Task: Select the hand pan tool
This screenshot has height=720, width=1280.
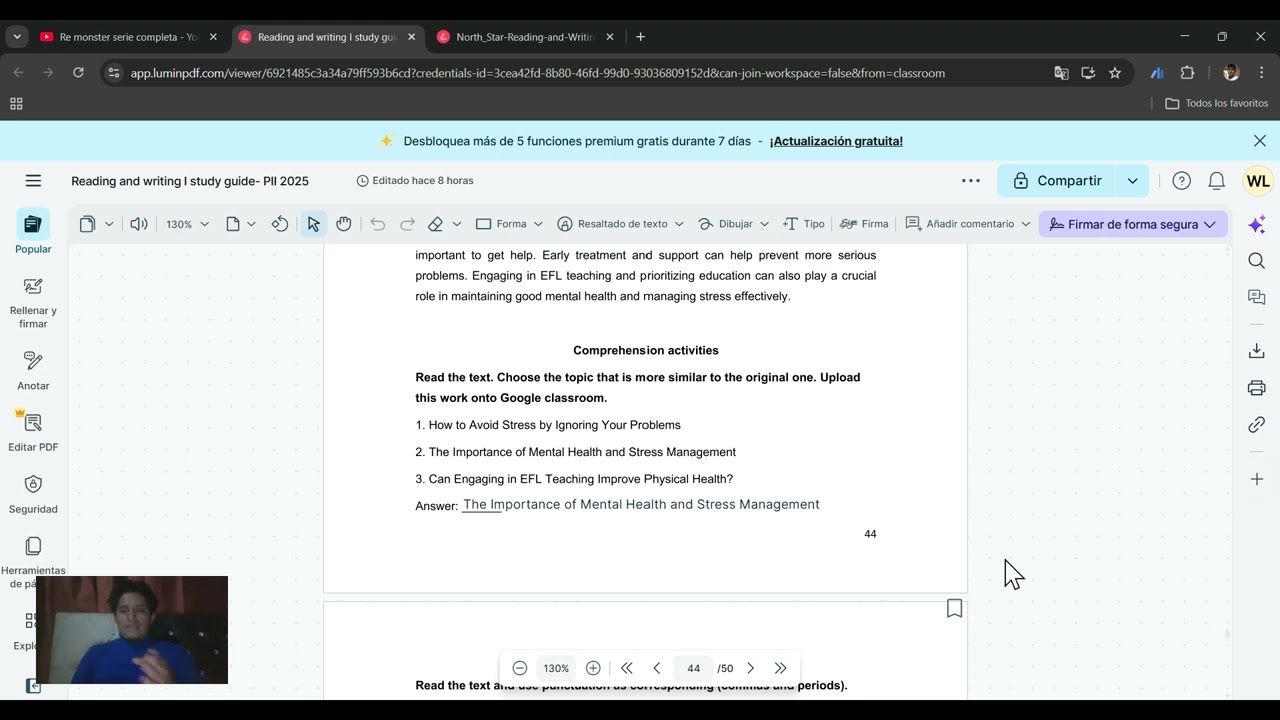Action: 344,224
